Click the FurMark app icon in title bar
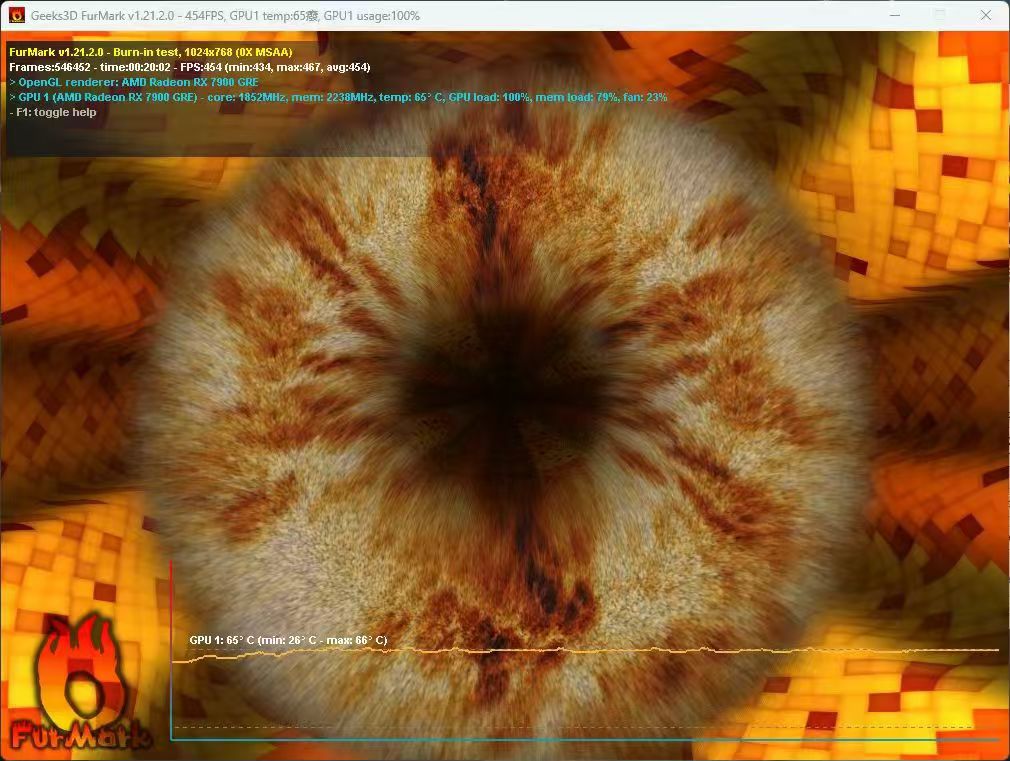 point(17,15)
